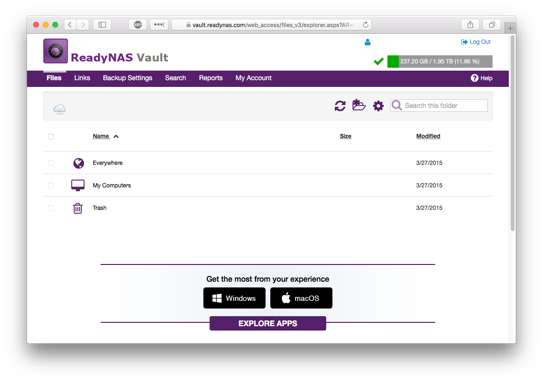Click the password dots extension button
This screenshot has height=382, width=543.
159,25
